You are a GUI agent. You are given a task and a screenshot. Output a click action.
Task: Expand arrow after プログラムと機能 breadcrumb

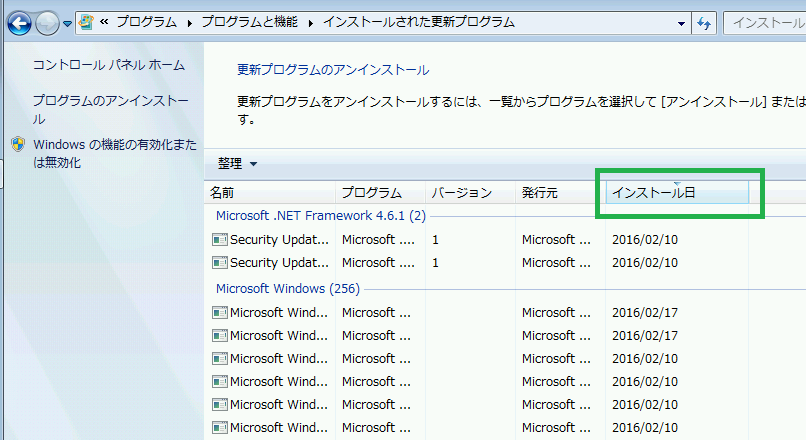[x=311, y=23]
